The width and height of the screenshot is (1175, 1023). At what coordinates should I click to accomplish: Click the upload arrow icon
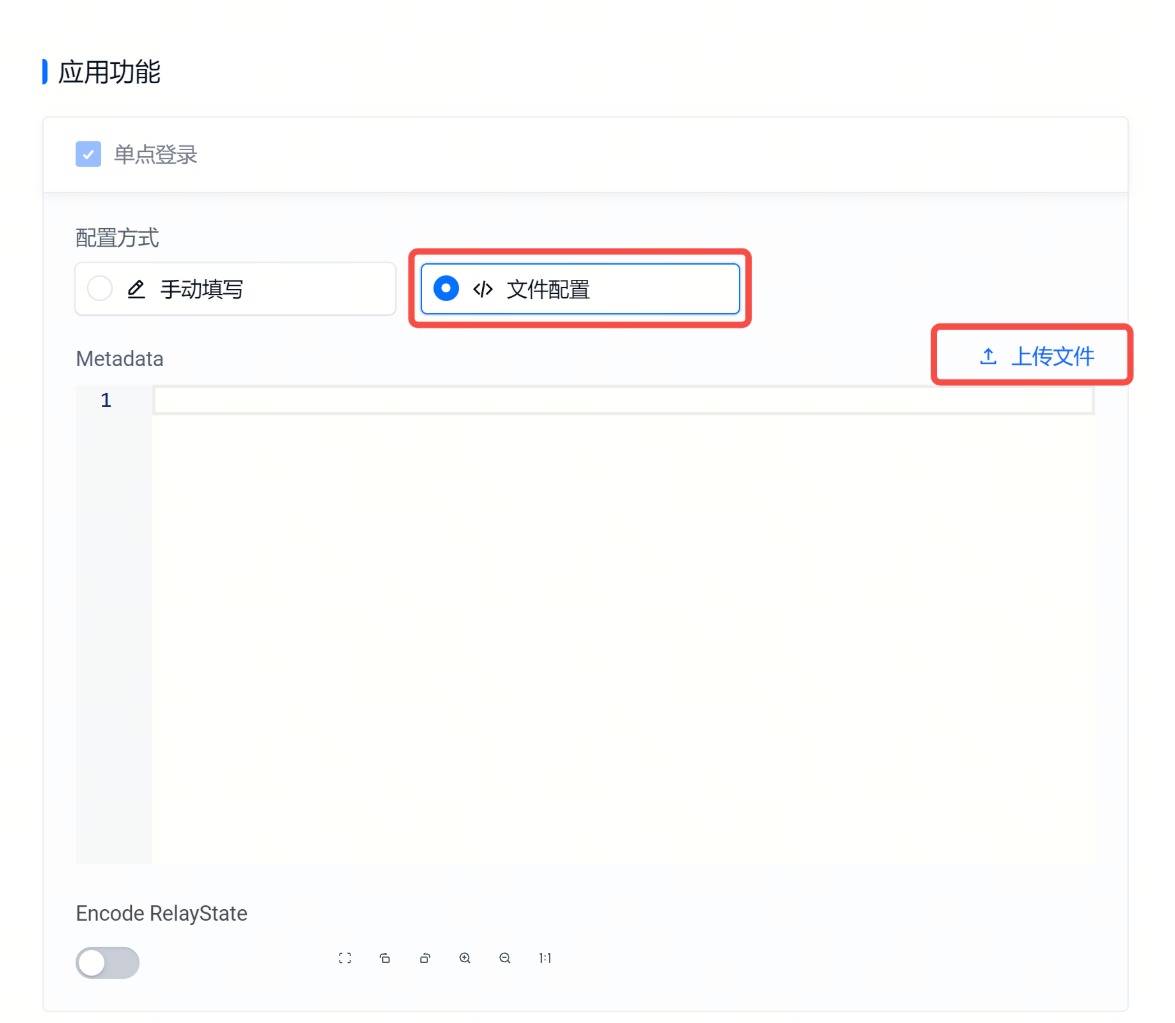coord(988,356)
